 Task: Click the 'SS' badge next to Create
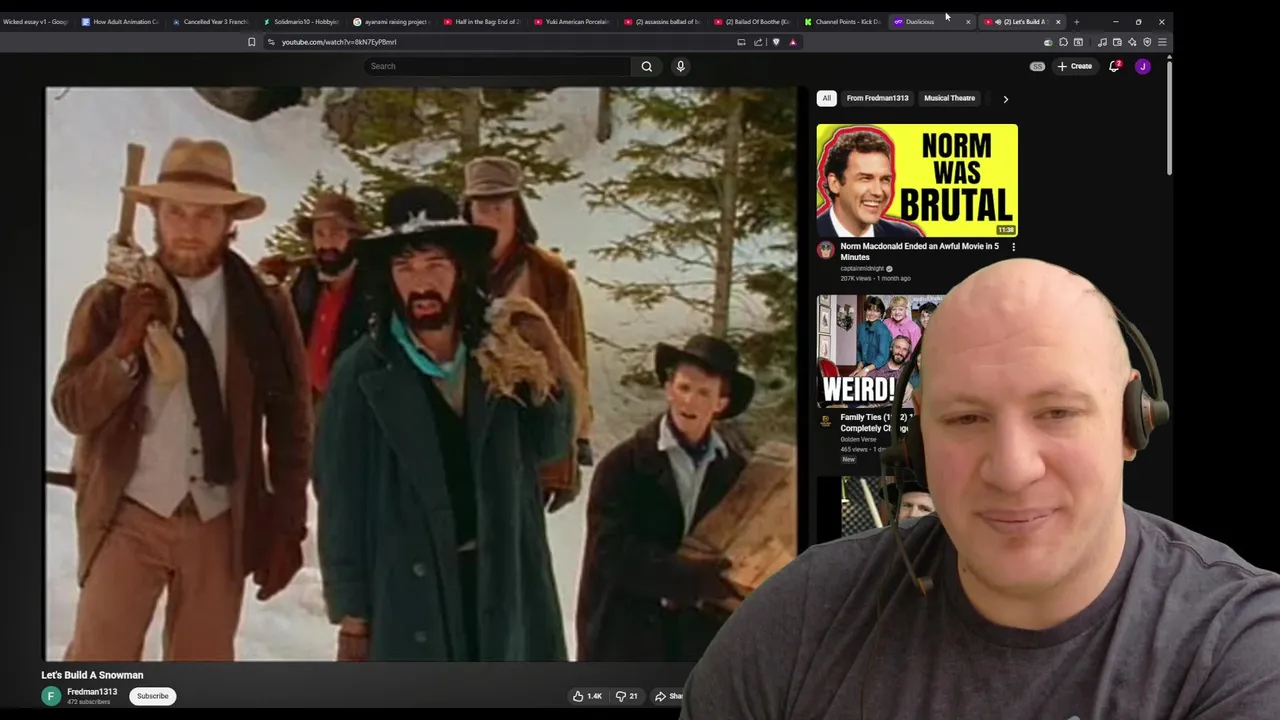coord(1037,66)
